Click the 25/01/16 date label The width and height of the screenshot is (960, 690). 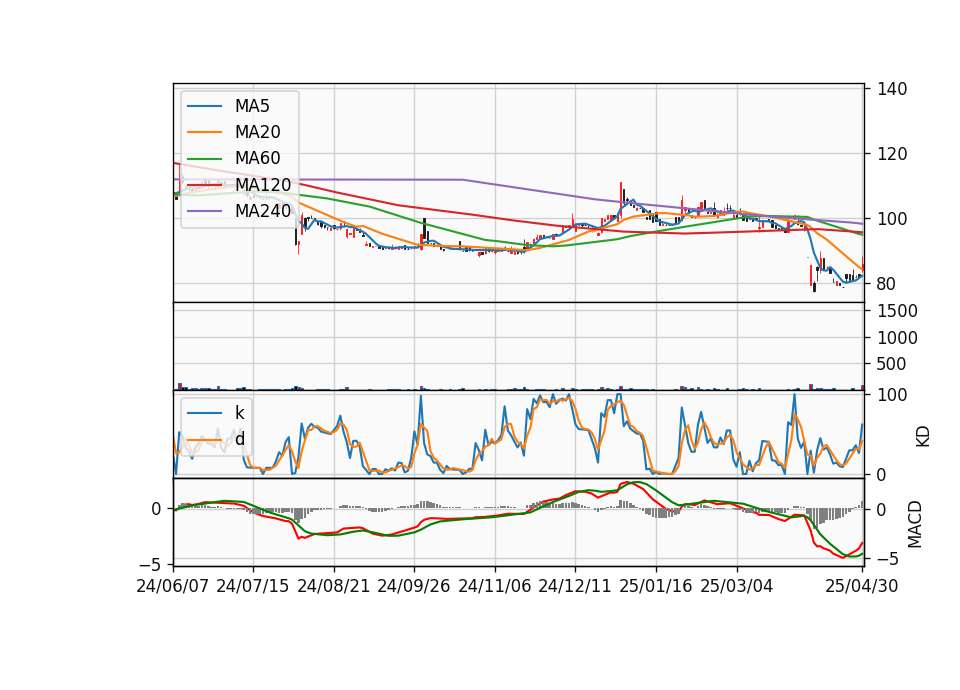pos(656,586)
